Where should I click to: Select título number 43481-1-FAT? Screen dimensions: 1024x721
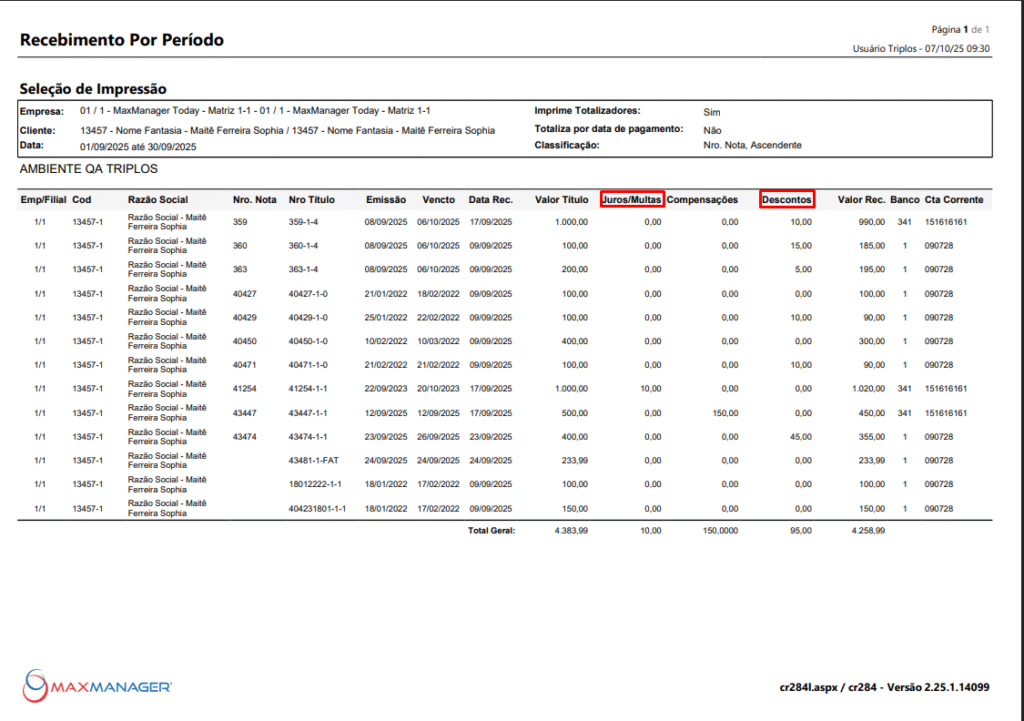pyautogui.click(x=314, y=461)
